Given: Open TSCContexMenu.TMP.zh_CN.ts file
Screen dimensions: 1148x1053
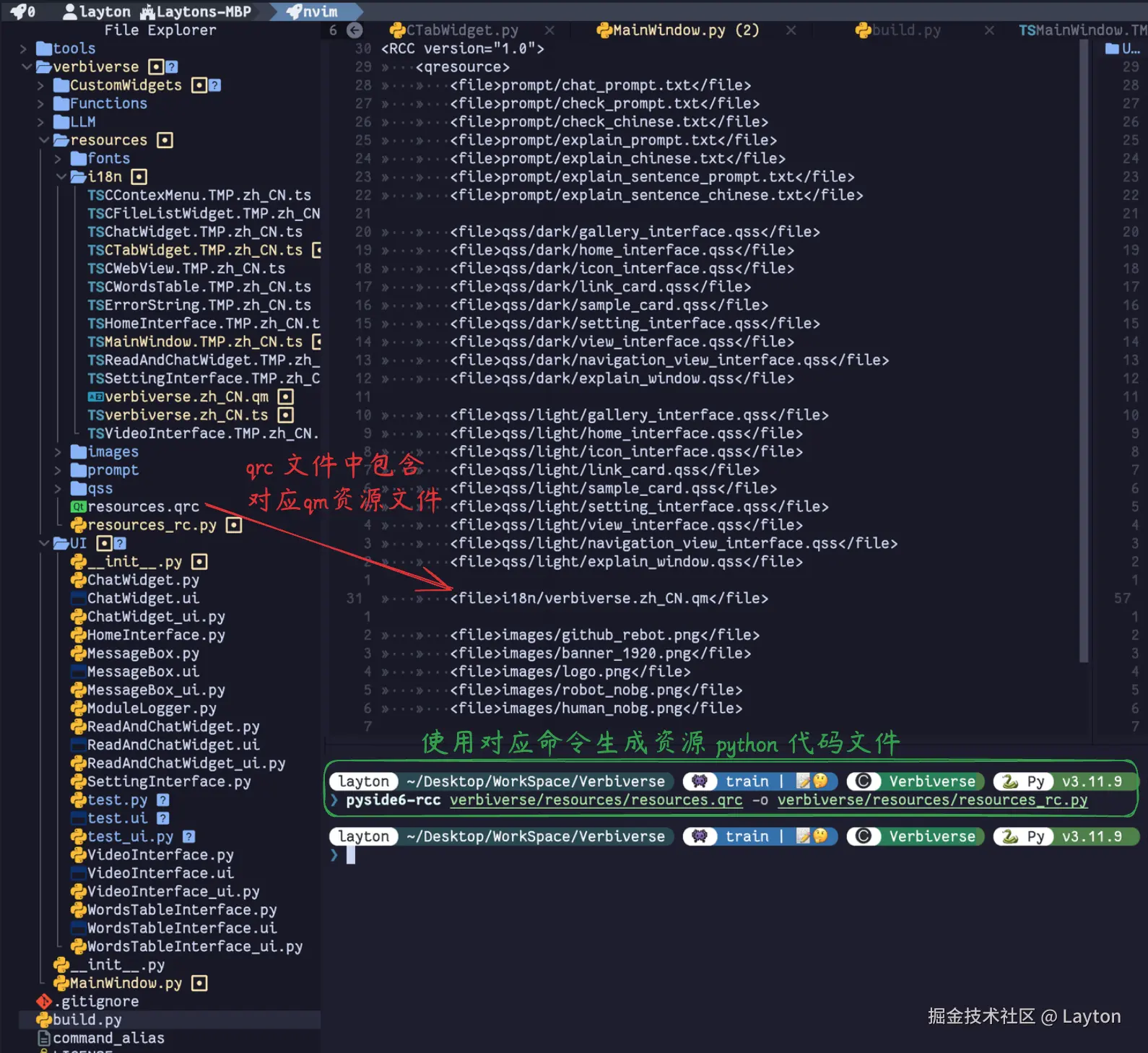Looking at the screenshot, I should point(199,195).
